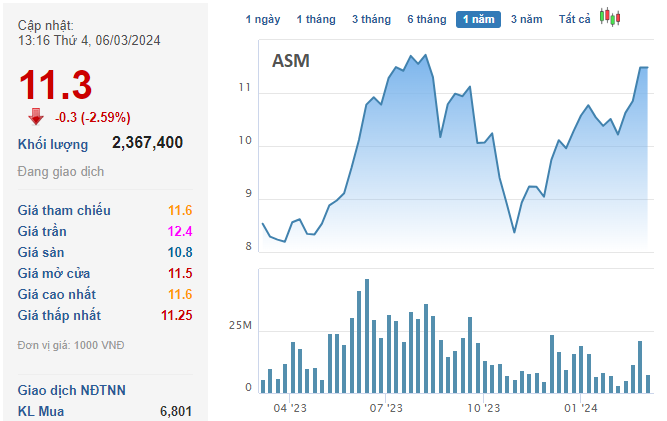Show the '6 tháng' chart range
Screen dimensions: 667x421
click(427, 19)
